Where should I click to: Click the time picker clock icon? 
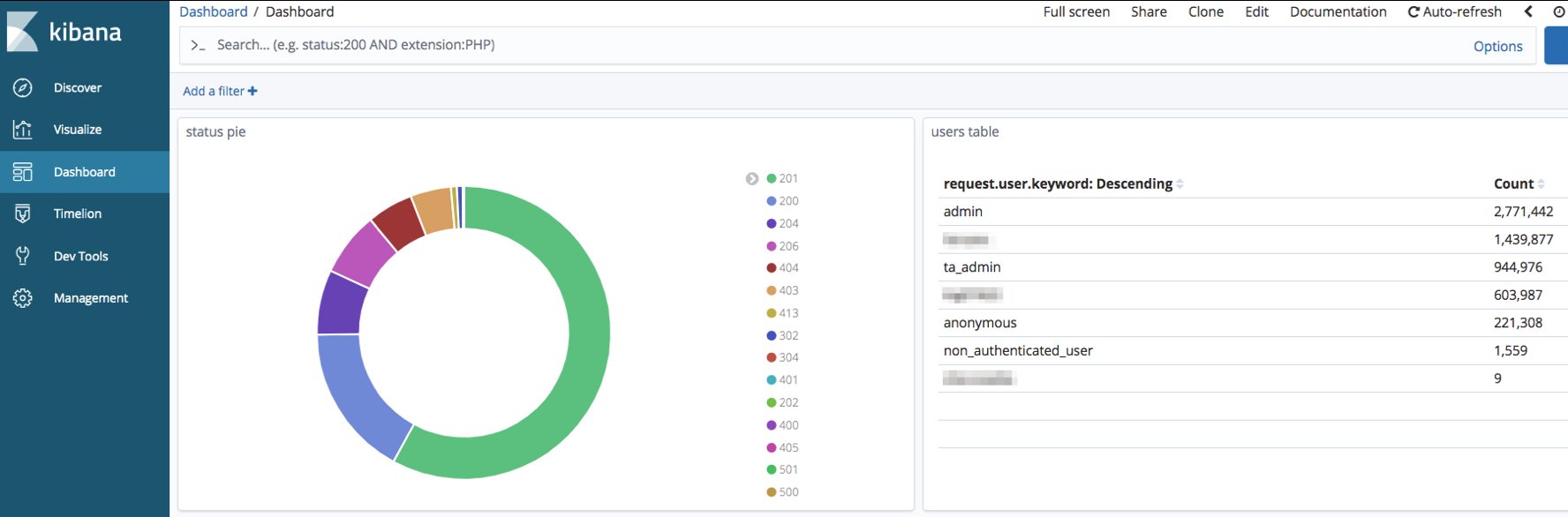(x=1558, y=11)
